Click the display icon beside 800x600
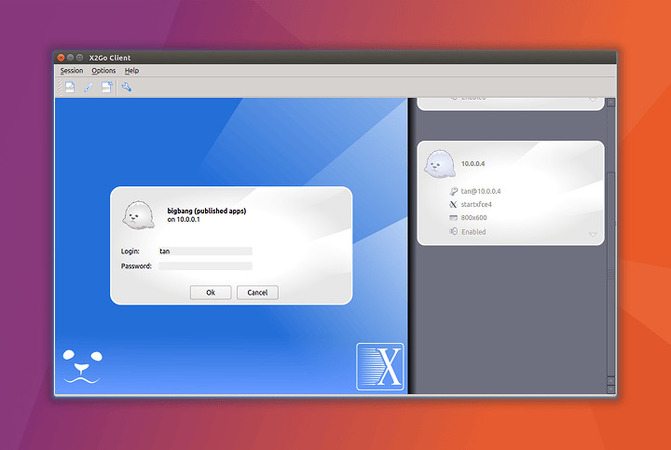 coord(453,218)
